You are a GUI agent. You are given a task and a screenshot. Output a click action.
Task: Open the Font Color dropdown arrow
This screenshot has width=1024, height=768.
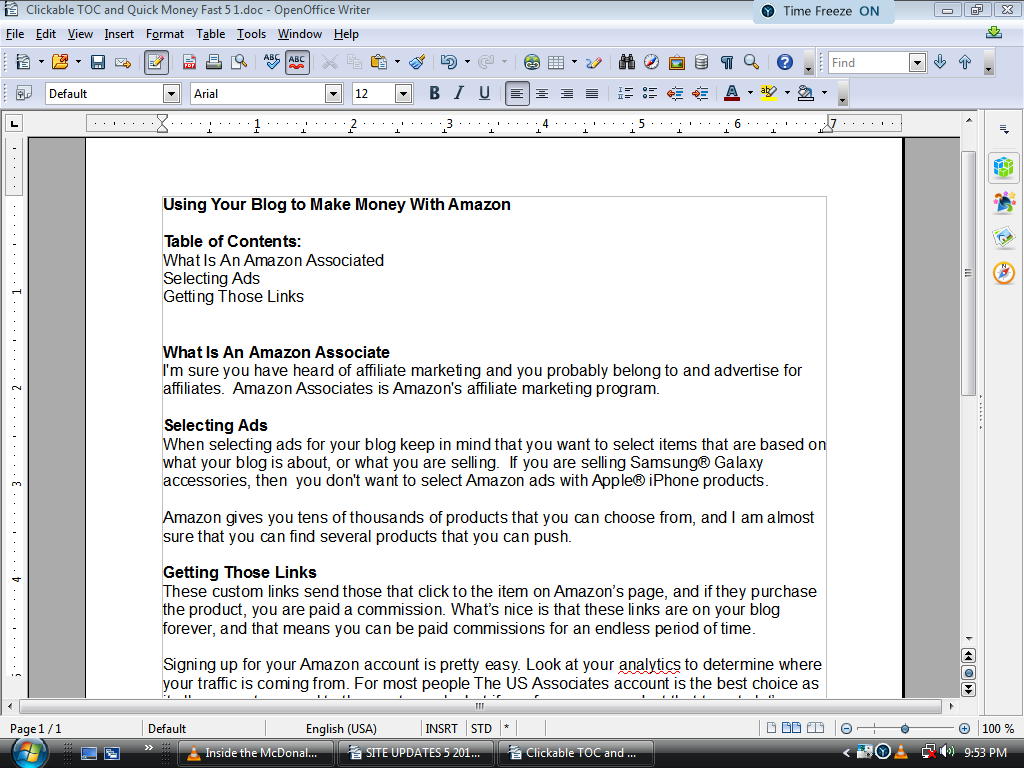coord(750,93)
